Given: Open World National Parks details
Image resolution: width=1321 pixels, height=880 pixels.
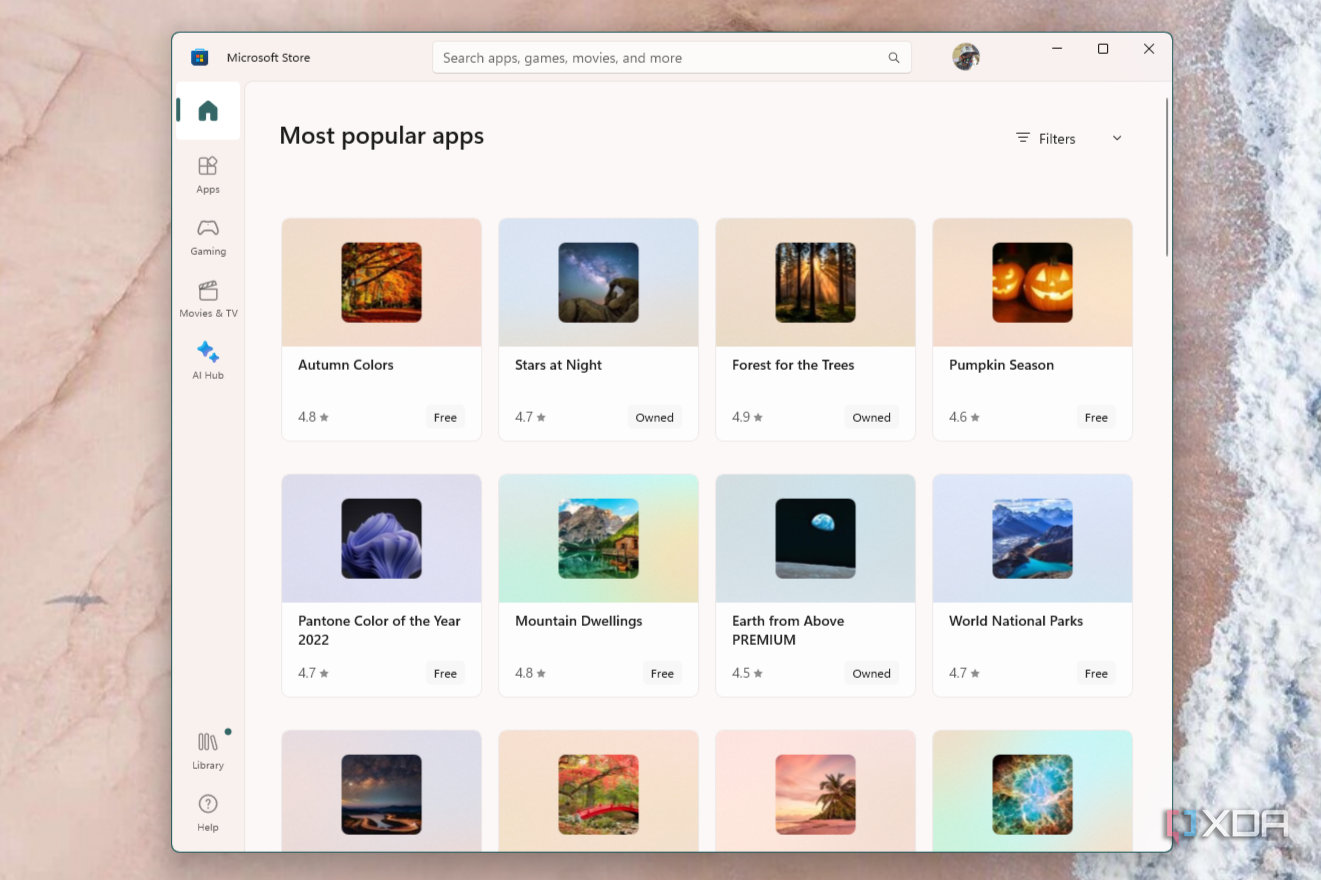Looking at the screenshot, I should coord(1031,585).
